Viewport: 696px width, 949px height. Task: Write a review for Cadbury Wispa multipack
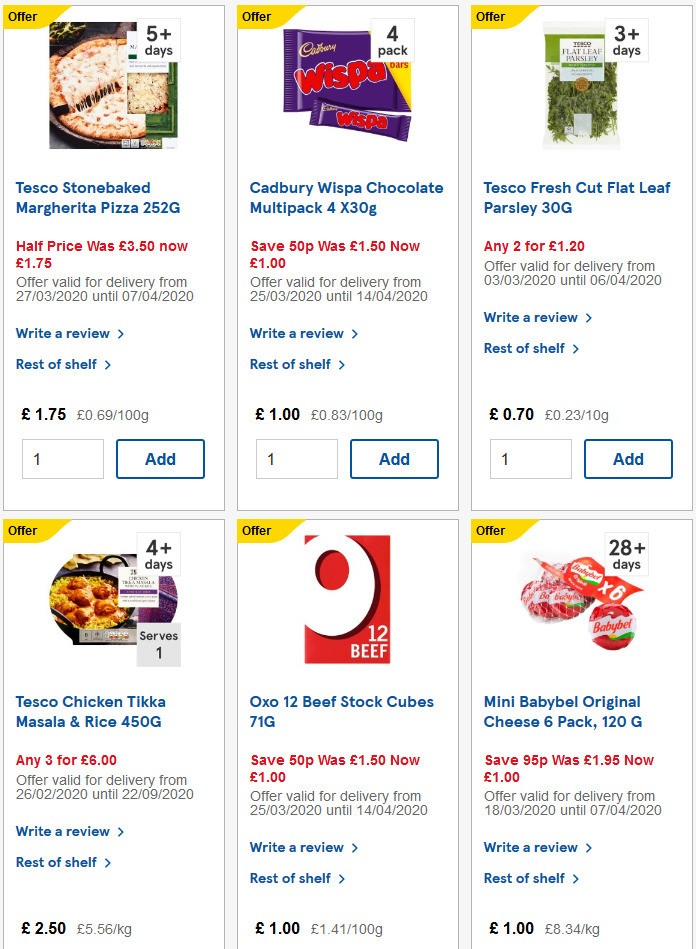pyautogui.click(x=297, y=332)
